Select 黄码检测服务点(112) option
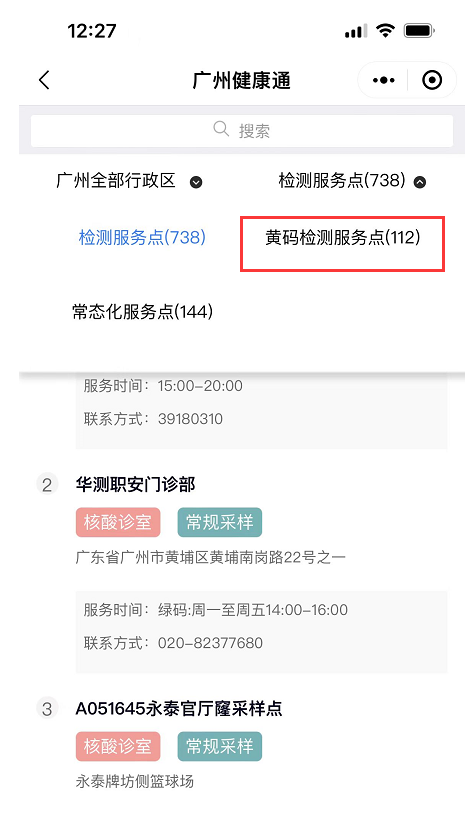This screenshot has width=472, height=814. pyautogui.click(x=342, y=238)
